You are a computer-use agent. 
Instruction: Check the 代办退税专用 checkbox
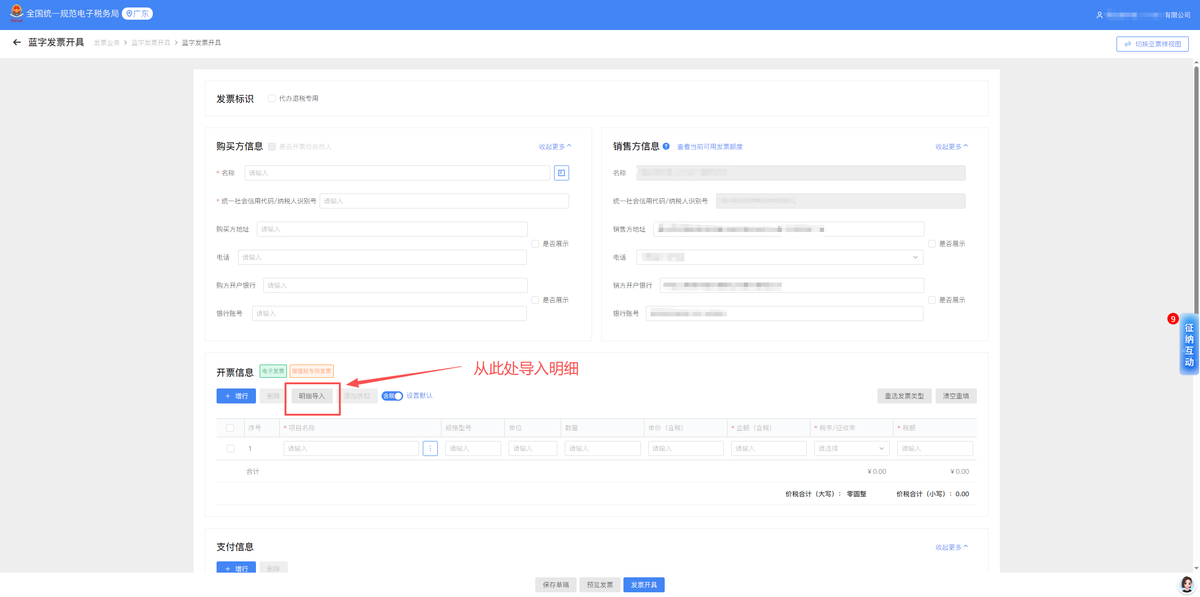(272, 99)
